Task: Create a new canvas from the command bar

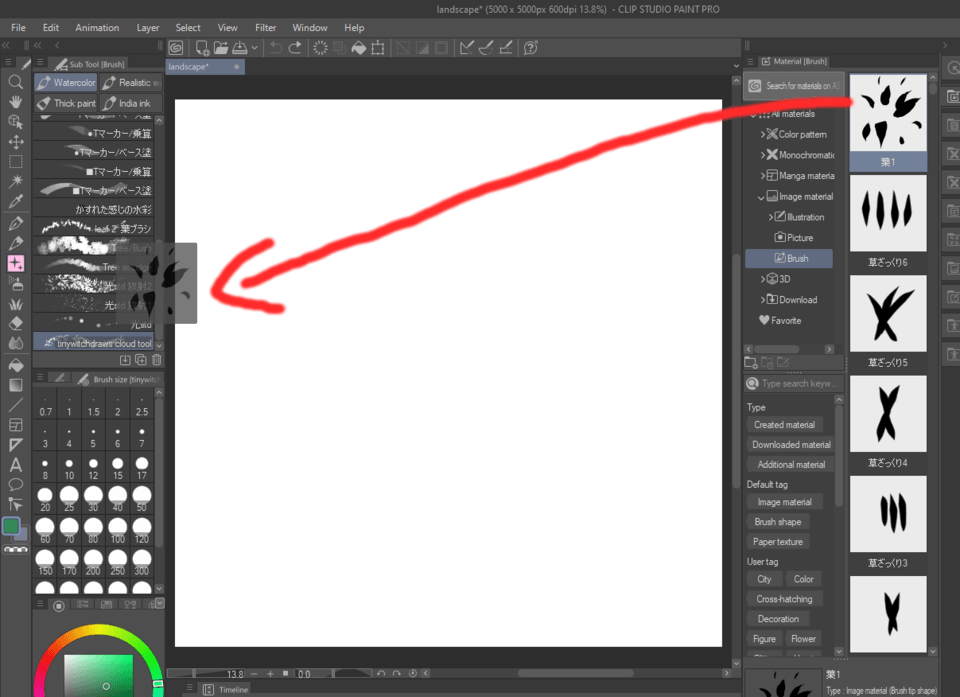Action: tap(202, 48)
